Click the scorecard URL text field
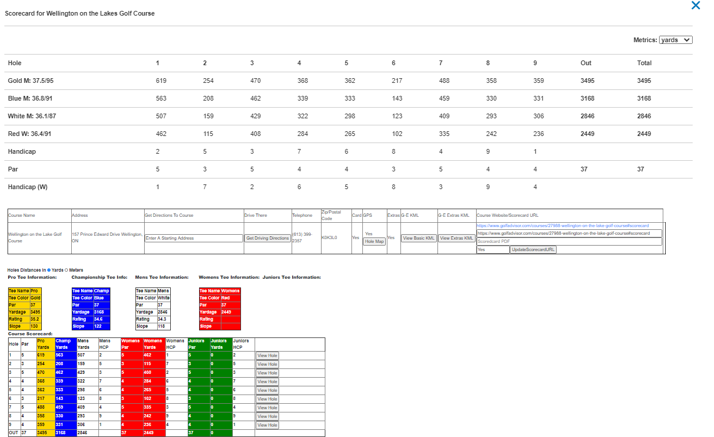The width and height of the screenshot is (714, 437). [569, 234]
